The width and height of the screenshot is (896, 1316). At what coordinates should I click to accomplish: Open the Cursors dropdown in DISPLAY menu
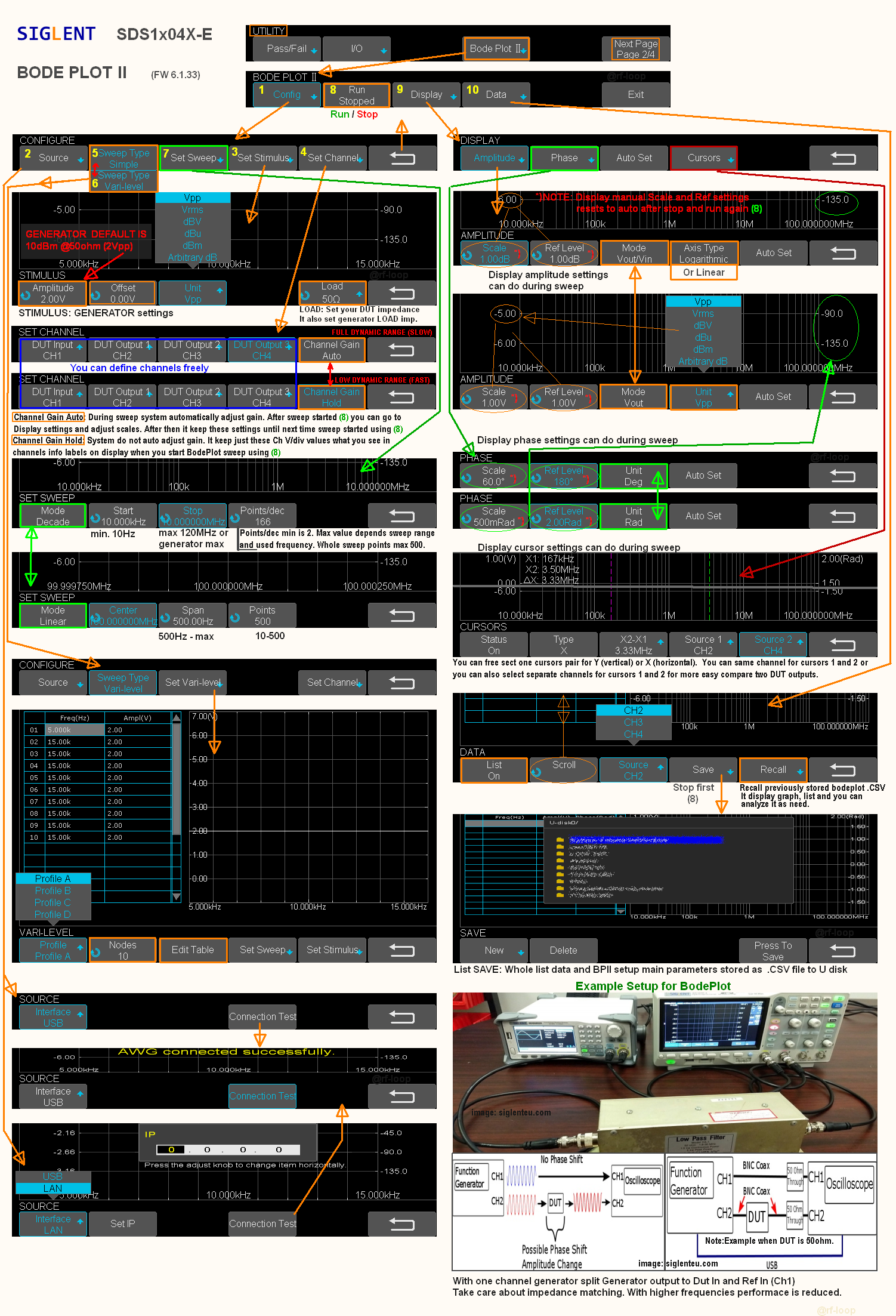click(x=704, y=158)
